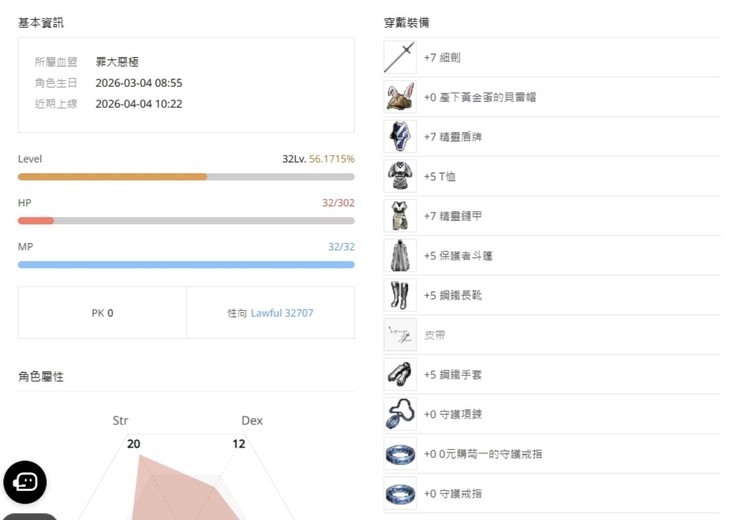Image resolution: width=750 pixels, height=520 pixels.
Task: Click the red HP bar
Action: 36,220
